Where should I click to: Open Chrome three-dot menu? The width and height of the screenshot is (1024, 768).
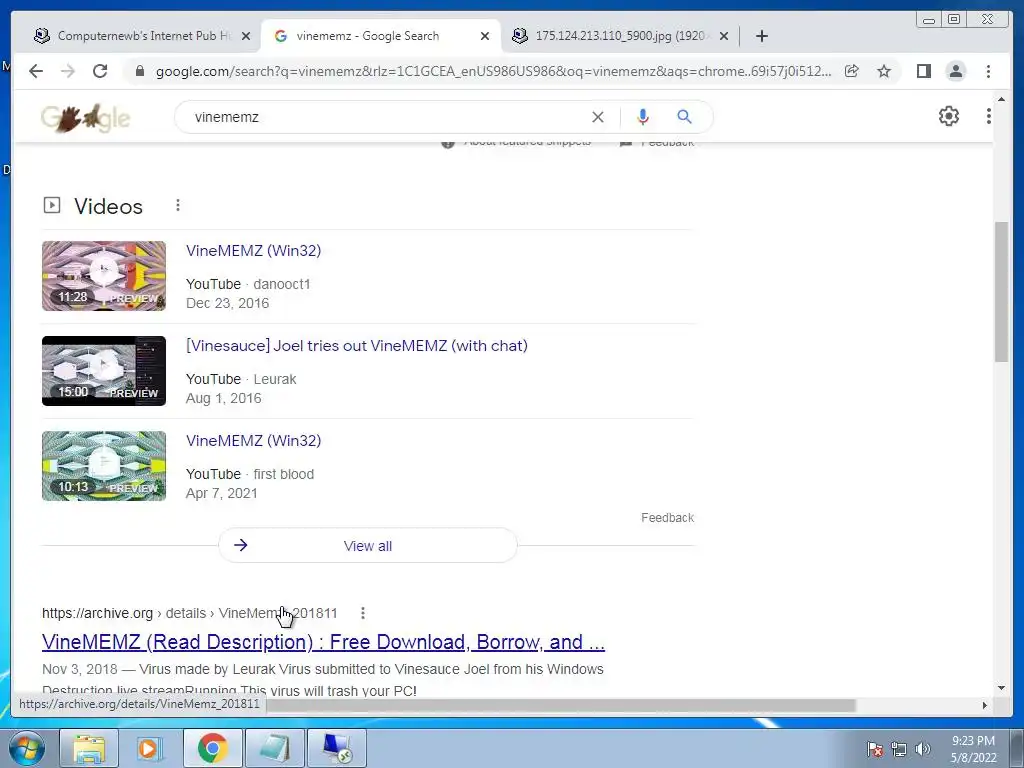(988, 71)
